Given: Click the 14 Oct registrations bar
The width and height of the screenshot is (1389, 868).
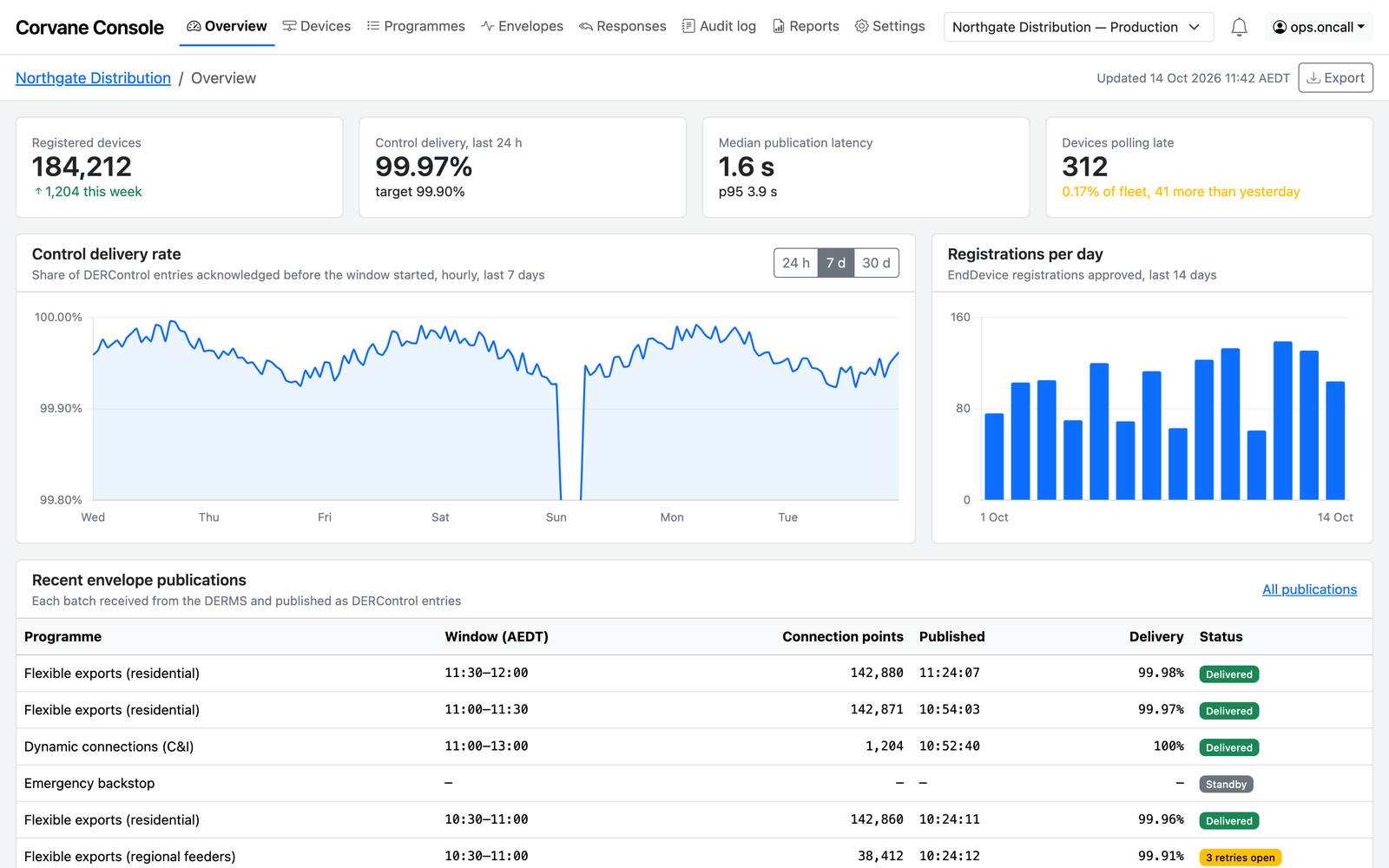Looking at the screenshot, I should [x=1335, y=441].
